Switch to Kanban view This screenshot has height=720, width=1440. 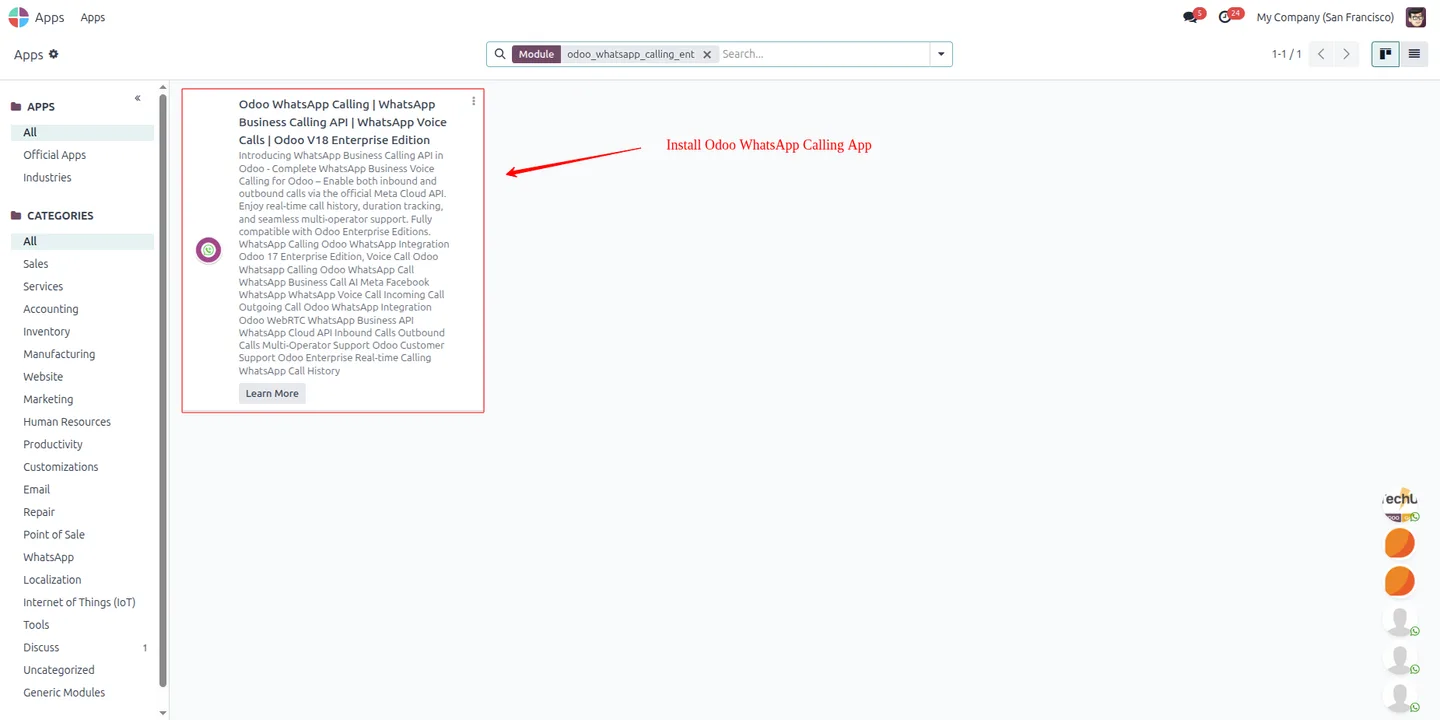point(1385,54)
